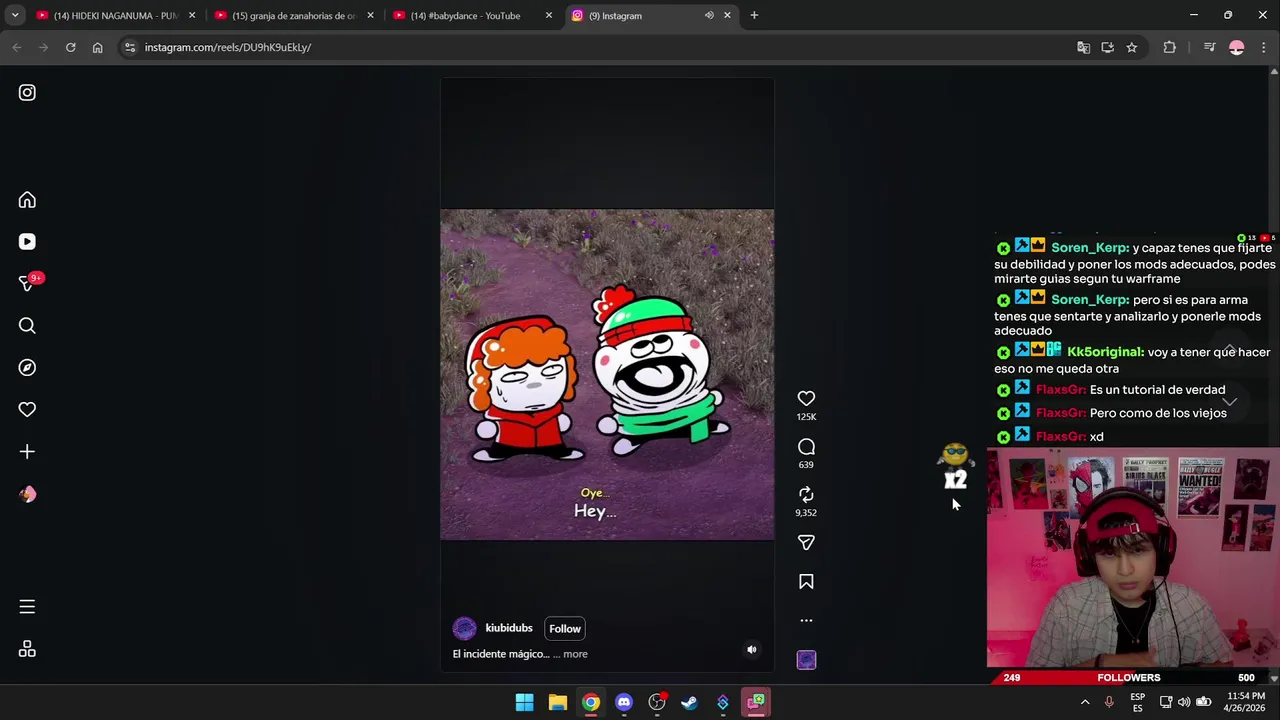Viewport: 1280px width, 720px height.
Task: Open Instagram logo home link
Action: [27, 93]
